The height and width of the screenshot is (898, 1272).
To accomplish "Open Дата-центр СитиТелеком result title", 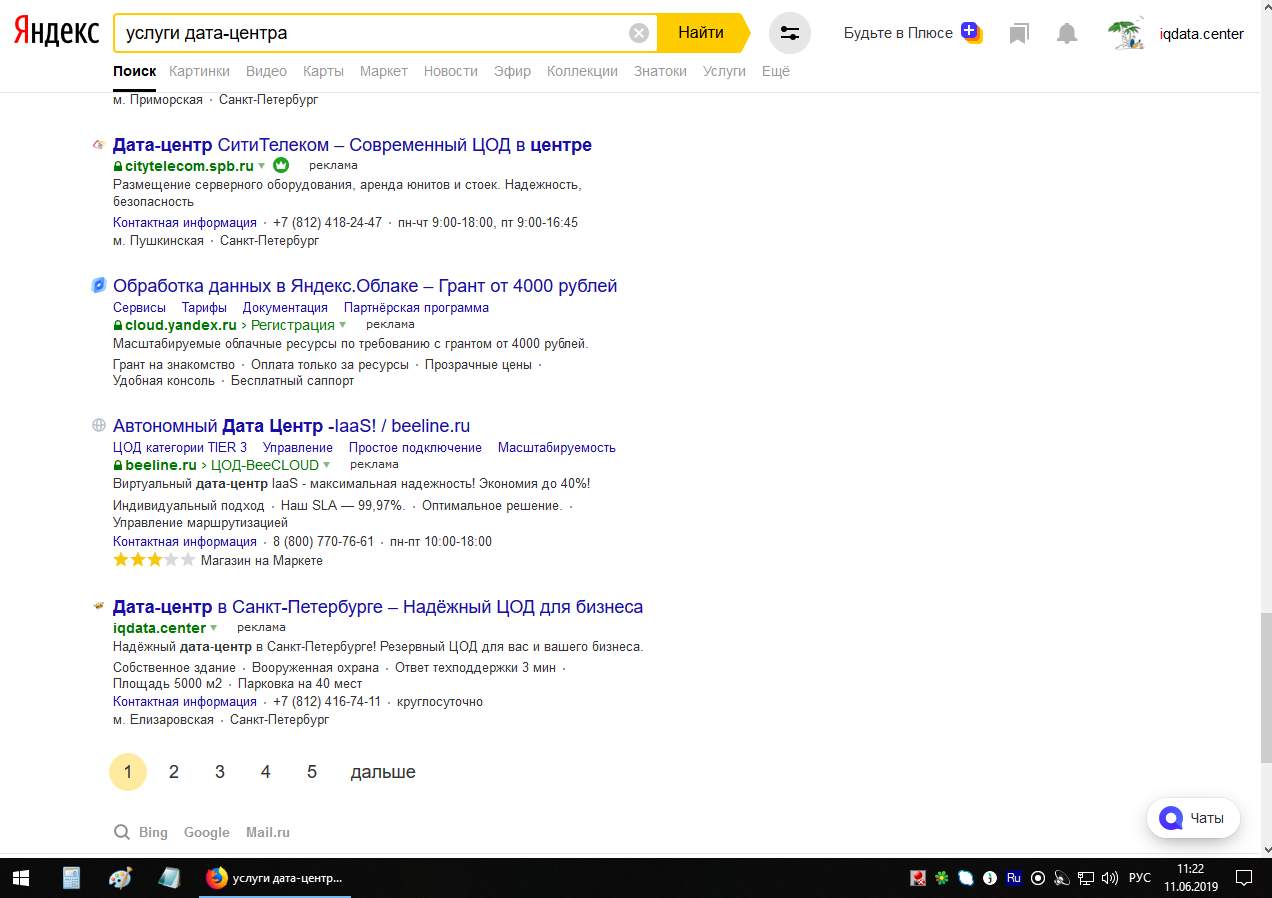I will (352, 145).
